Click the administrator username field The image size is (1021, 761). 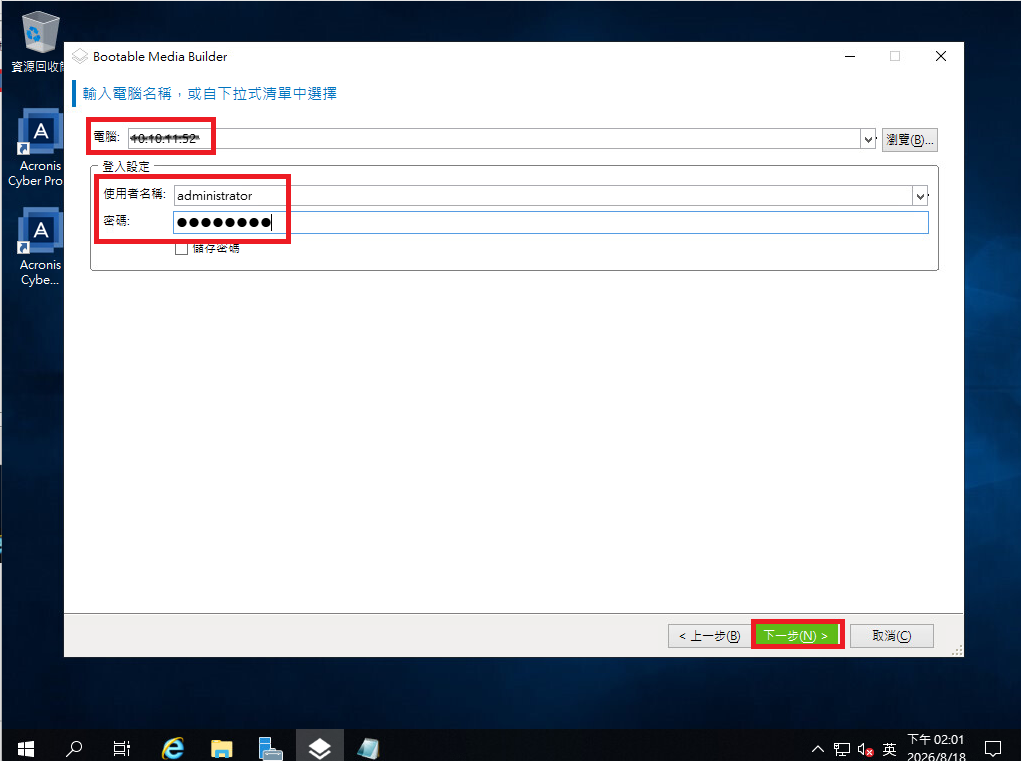(543, 195)
